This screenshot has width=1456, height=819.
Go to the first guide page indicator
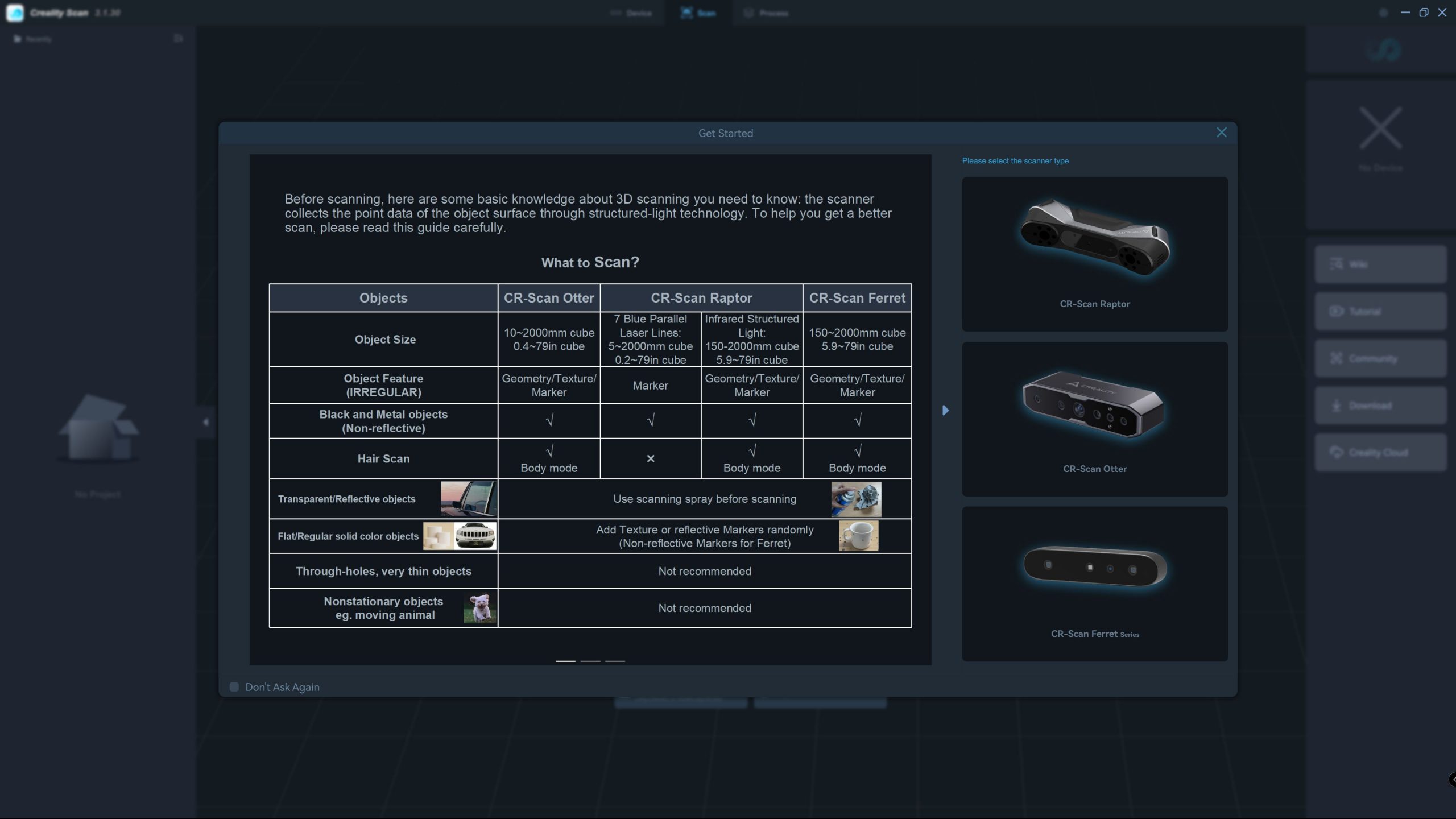[x=565, y=661]
